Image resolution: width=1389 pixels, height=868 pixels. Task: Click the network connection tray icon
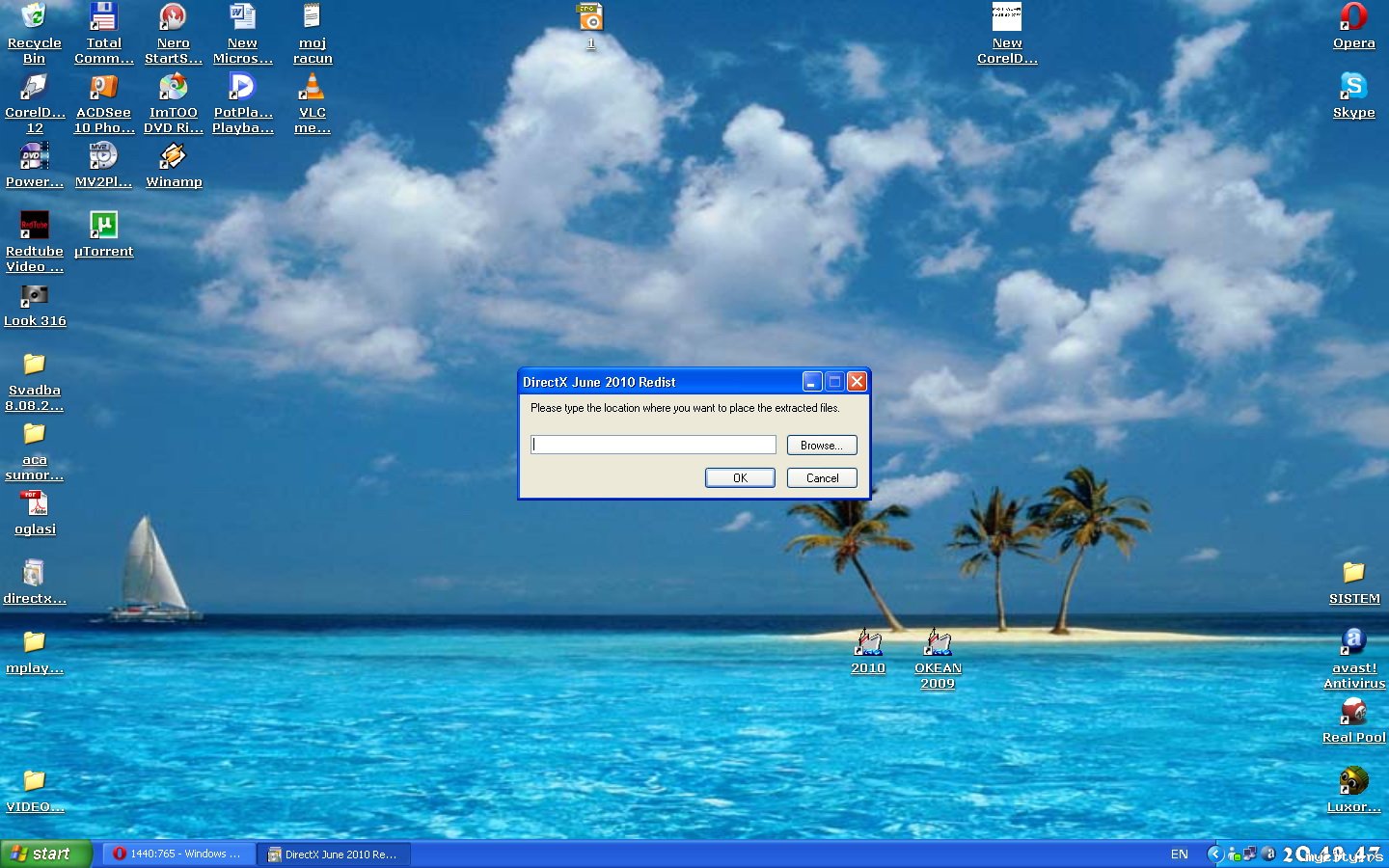tap(1250, 854)
